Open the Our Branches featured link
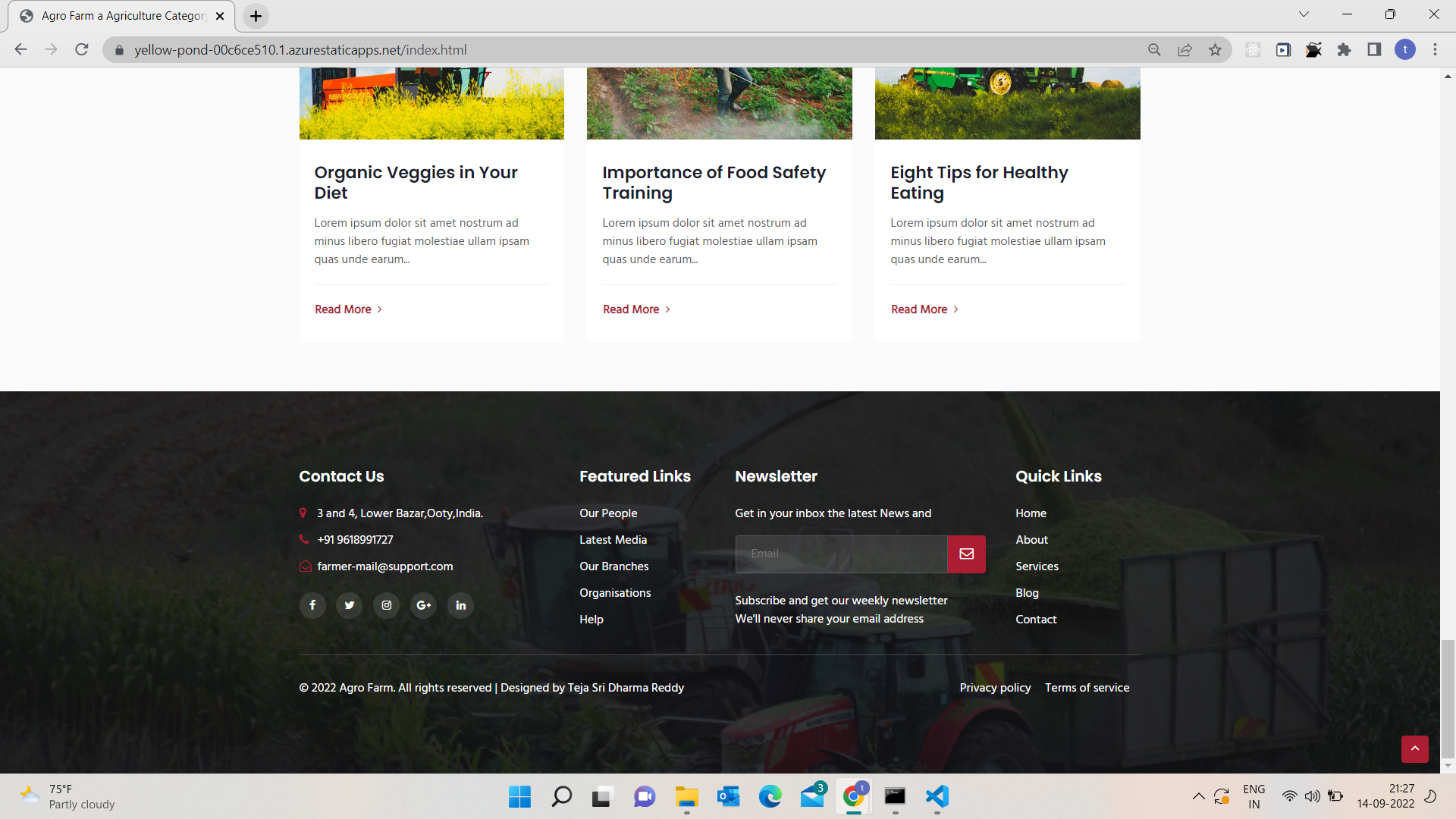Viewport: 1456px width, 819px height. (x=614, y=566)
